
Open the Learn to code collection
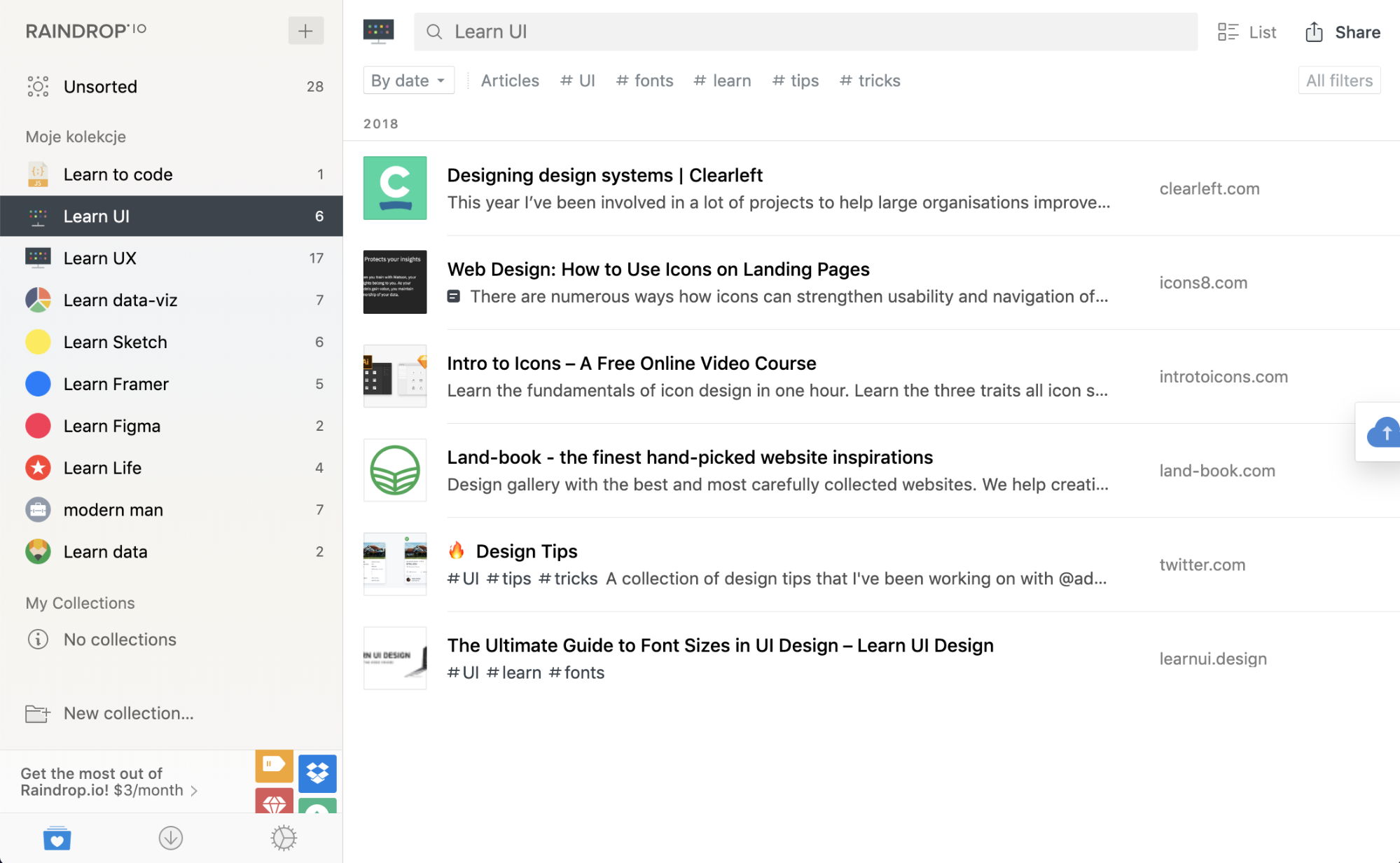pos(171,174)
